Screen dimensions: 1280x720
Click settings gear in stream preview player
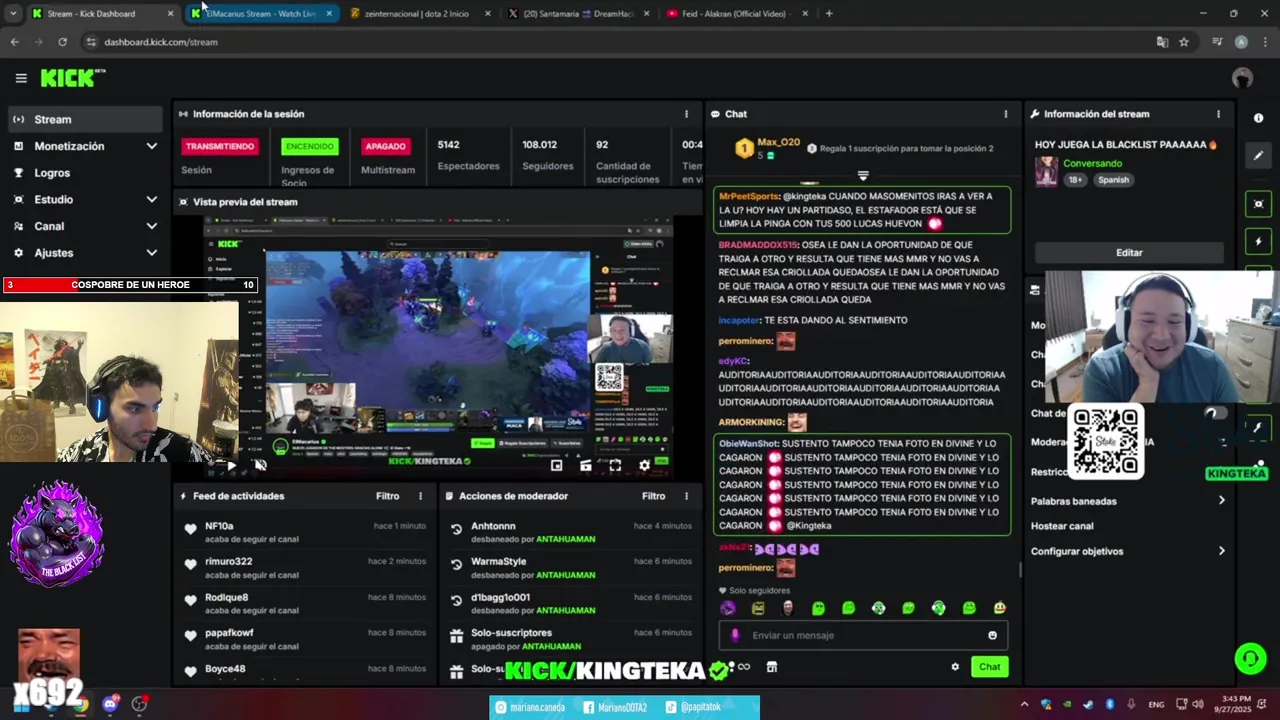(x=644, y=465)
